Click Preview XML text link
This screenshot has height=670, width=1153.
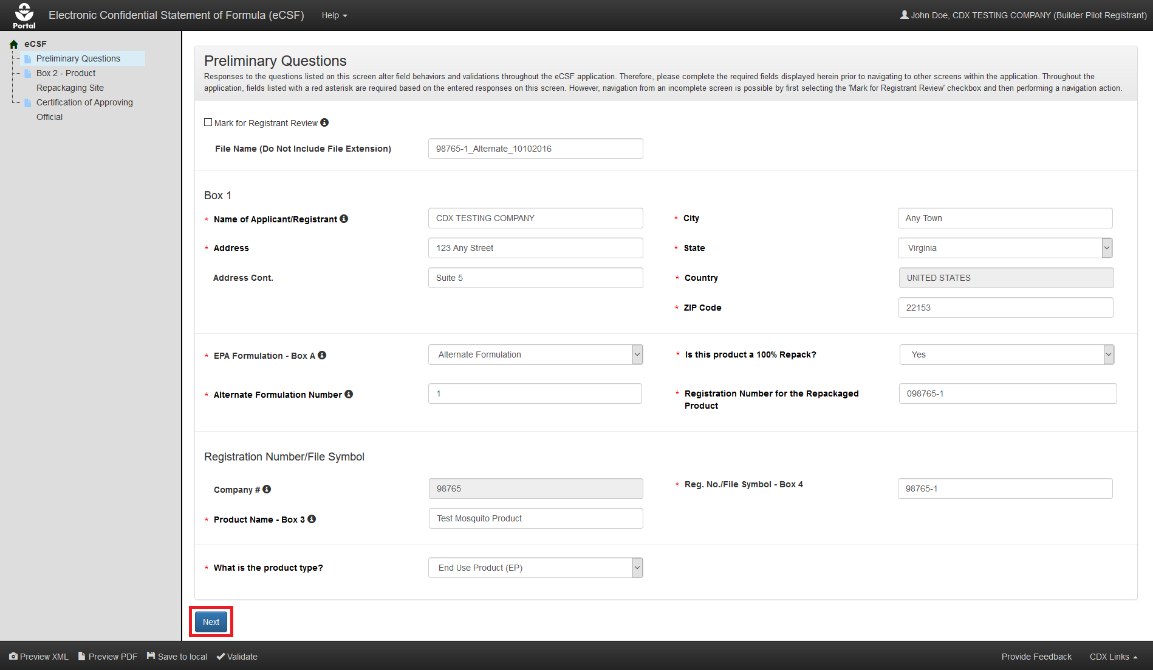click(44, 657)
